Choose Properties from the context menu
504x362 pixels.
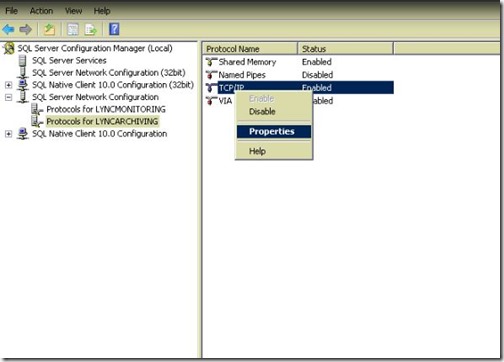(x=274, y=132)
